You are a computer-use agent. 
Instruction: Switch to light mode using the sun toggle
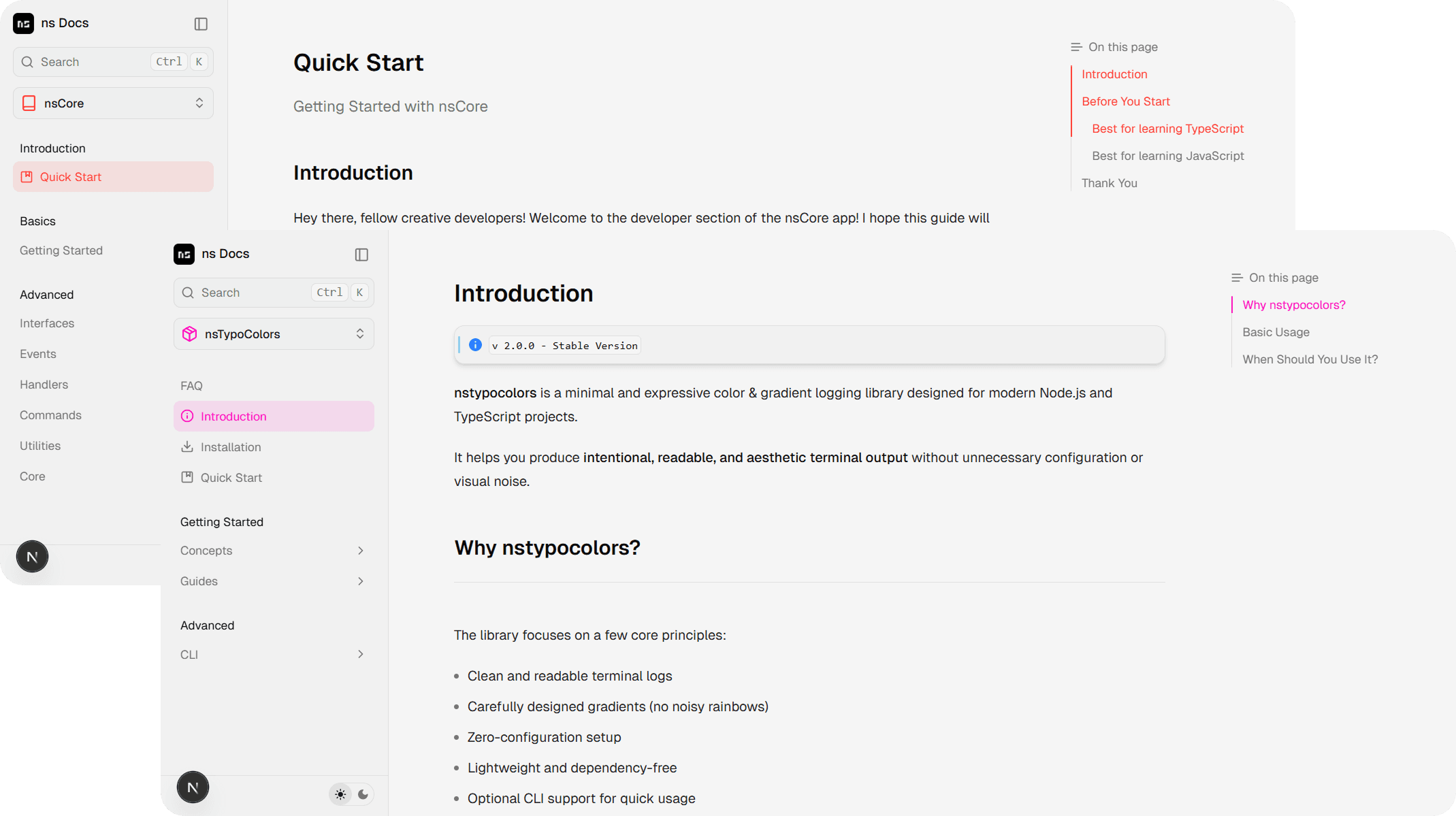340,794
